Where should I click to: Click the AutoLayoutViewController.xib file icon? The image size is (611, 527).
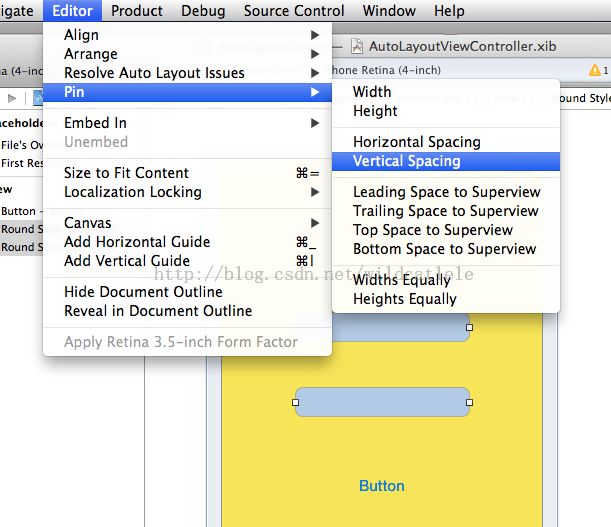[x=357, y=46]
